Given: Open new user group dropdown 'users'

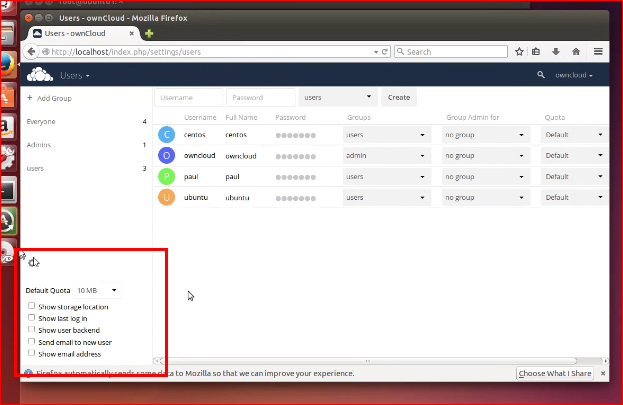Looking at the screenshot, I should coord(337,97).
